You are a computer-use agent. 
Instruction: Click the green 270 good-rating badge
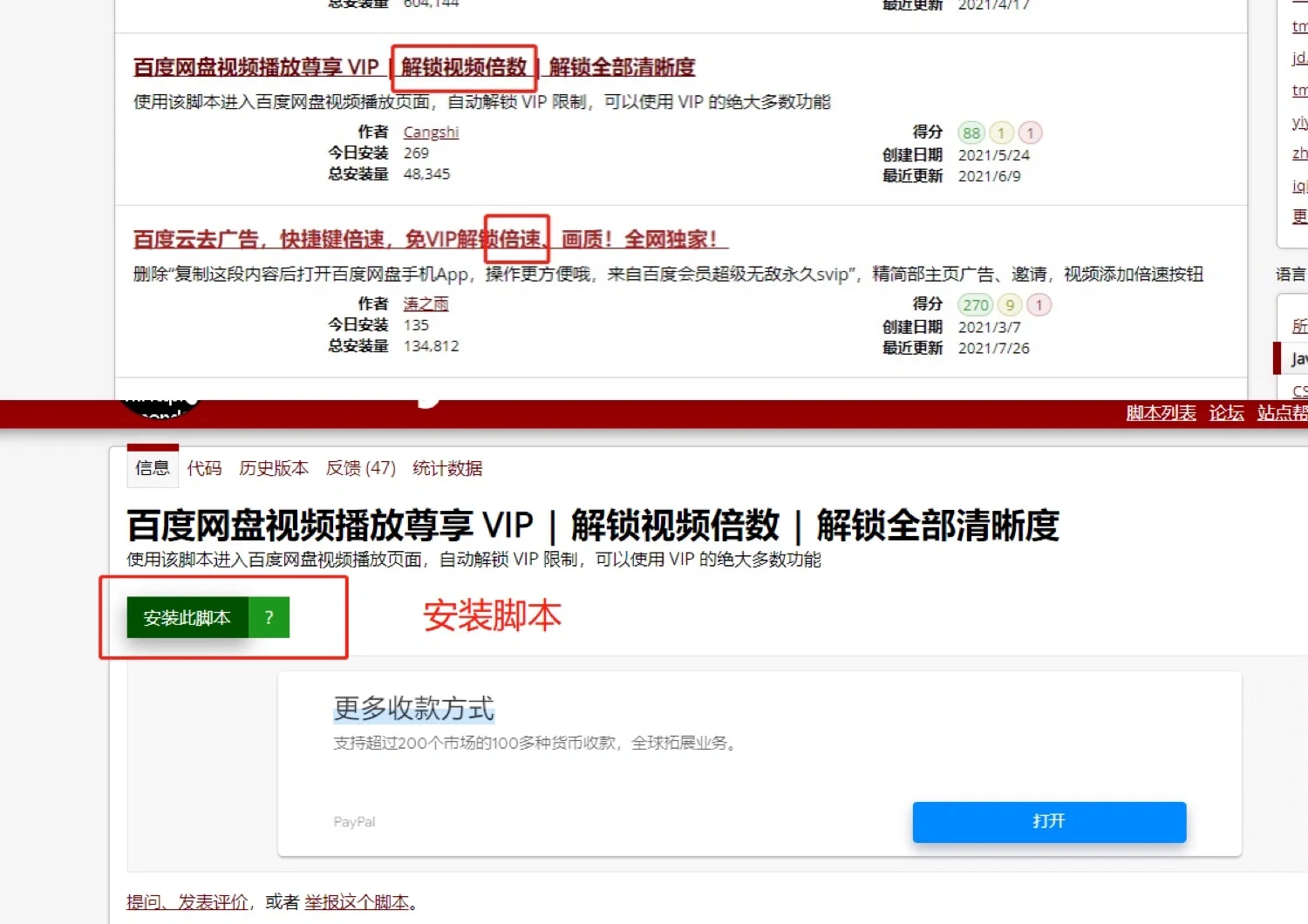(976, 304)
